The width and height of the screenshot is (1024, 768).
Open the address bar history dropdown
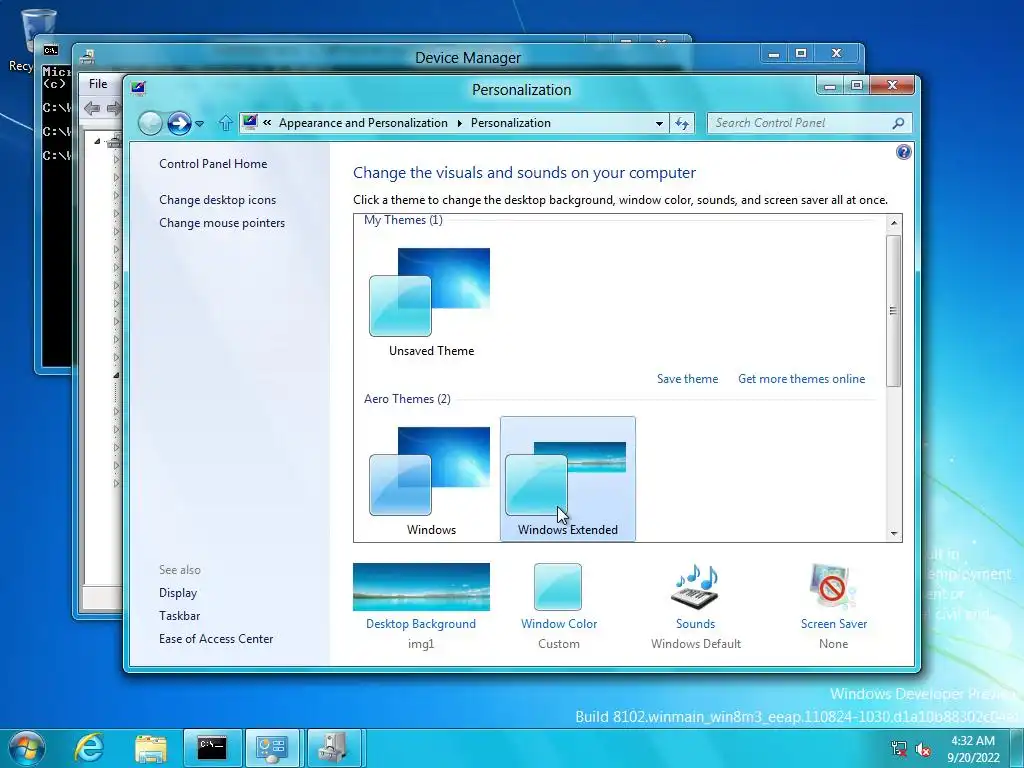pyautogui.click(x=659, y=123)
